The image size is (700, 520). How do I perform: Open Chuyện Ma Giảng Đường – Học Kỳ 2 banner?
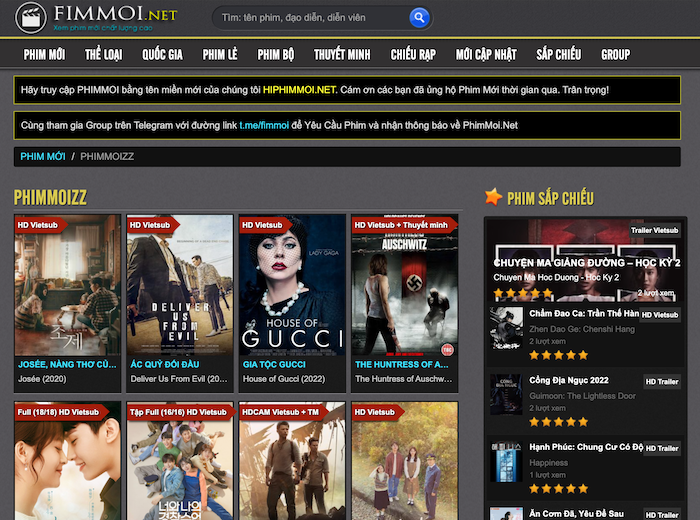[585, 260]
